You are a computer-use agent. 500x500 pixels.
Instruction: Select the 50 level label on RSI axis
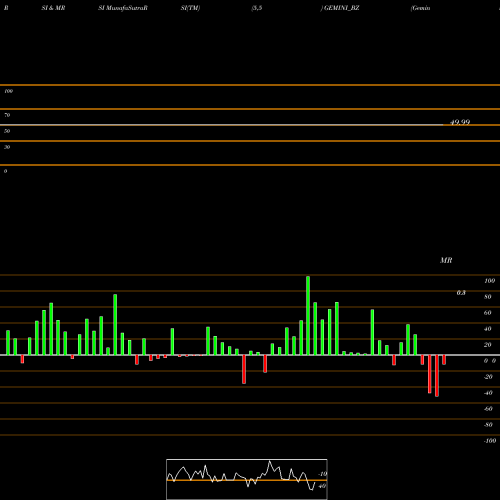7,131
